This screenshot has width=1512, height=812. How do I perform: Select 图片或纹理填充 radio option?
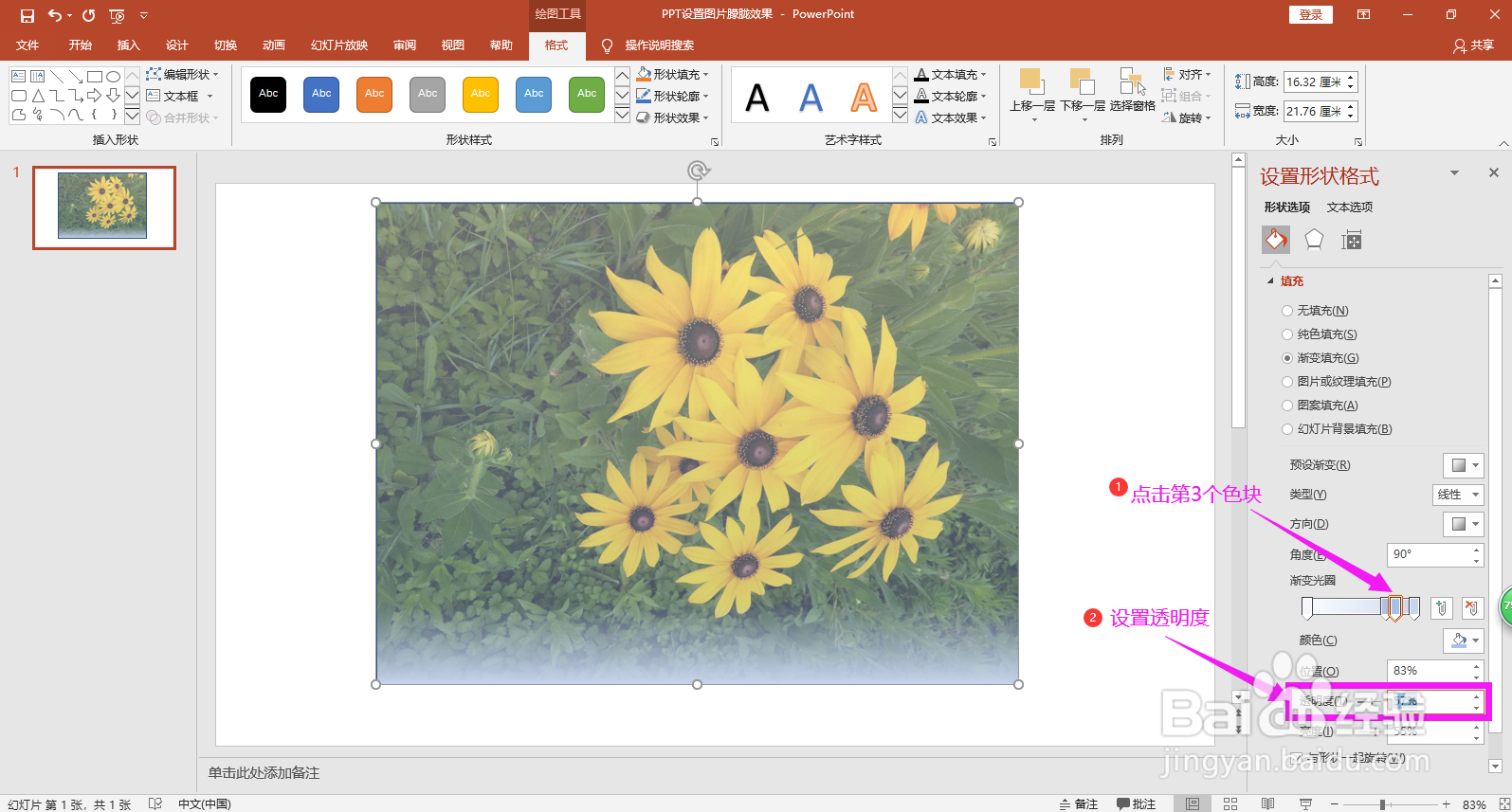point(1336,382)
